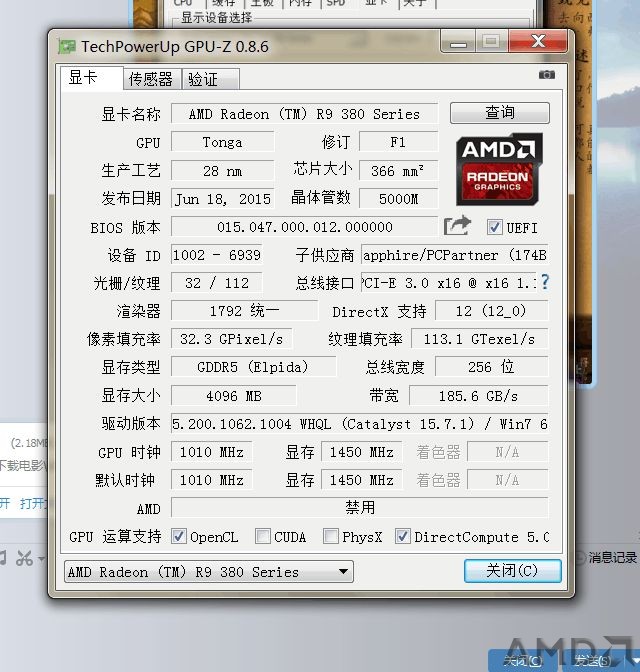Toggle the PhysX checkbox
The height and width of the screenshot is (672, 640).
pyautogui.click(x=331, y=537)
